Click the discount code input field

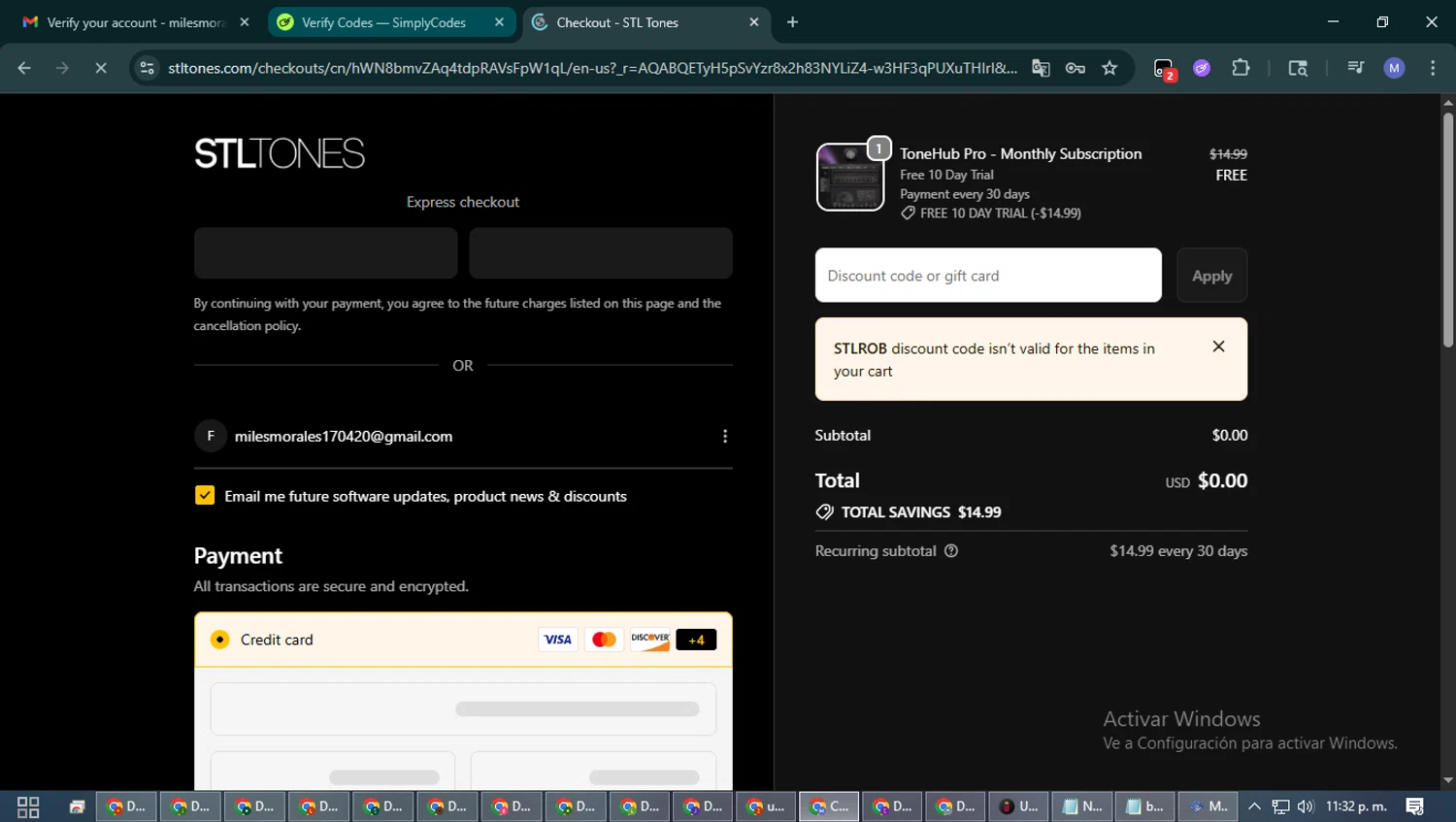coord(988,276)
